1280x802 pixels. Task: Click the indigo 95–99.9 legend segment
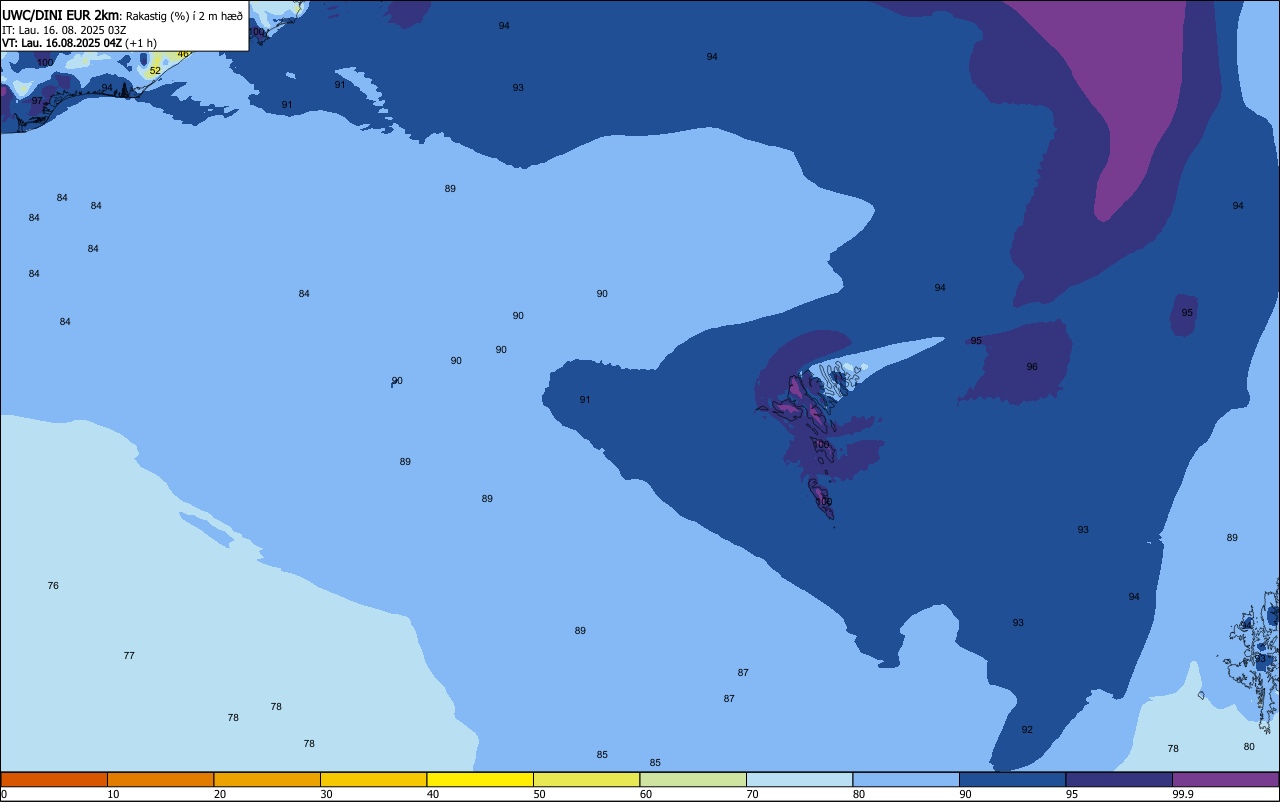(1119, 779)
